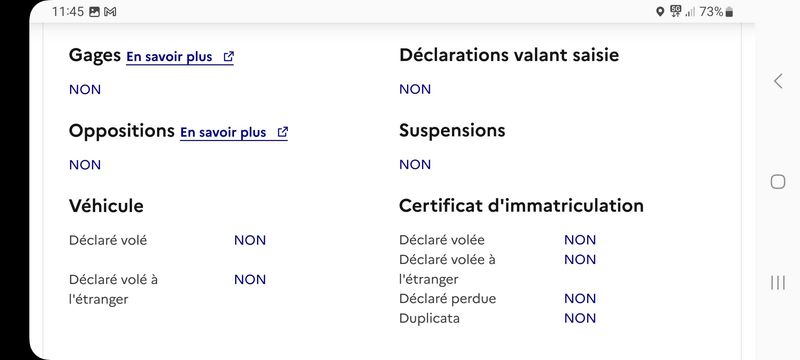Screen dimensions: 800x360
Task: Tap the Android home button
Action: tap(778, 182)
